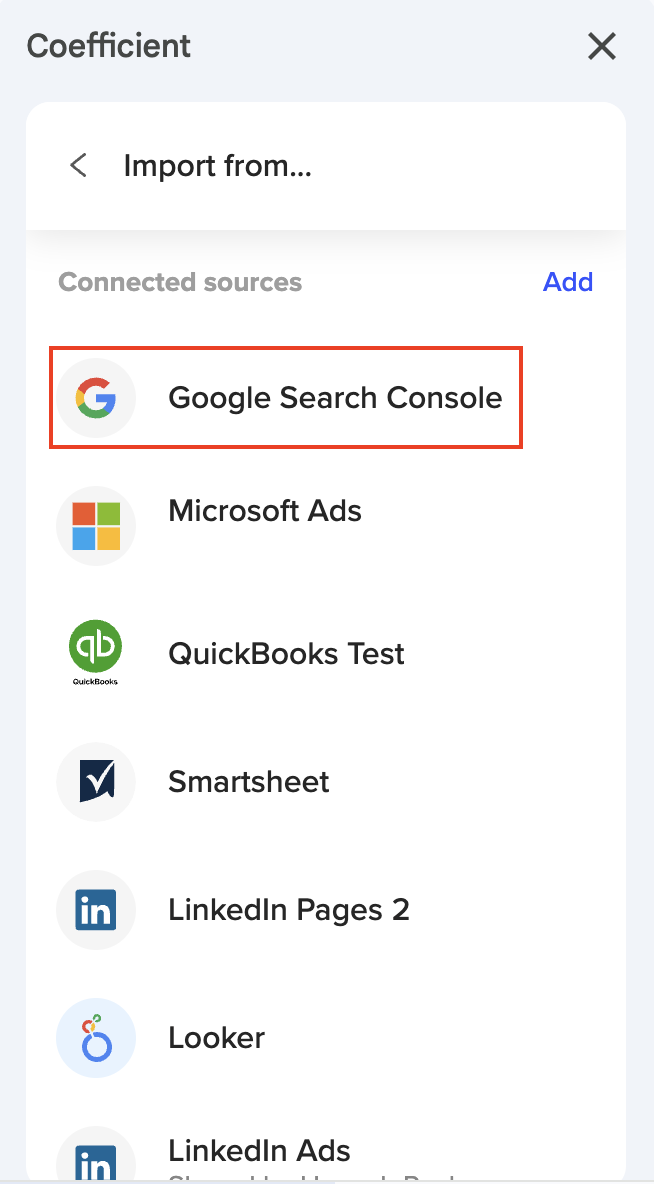Screen dimensions: 654x1184
Task: Click the Google logo icon
Action: coord(96,398)
